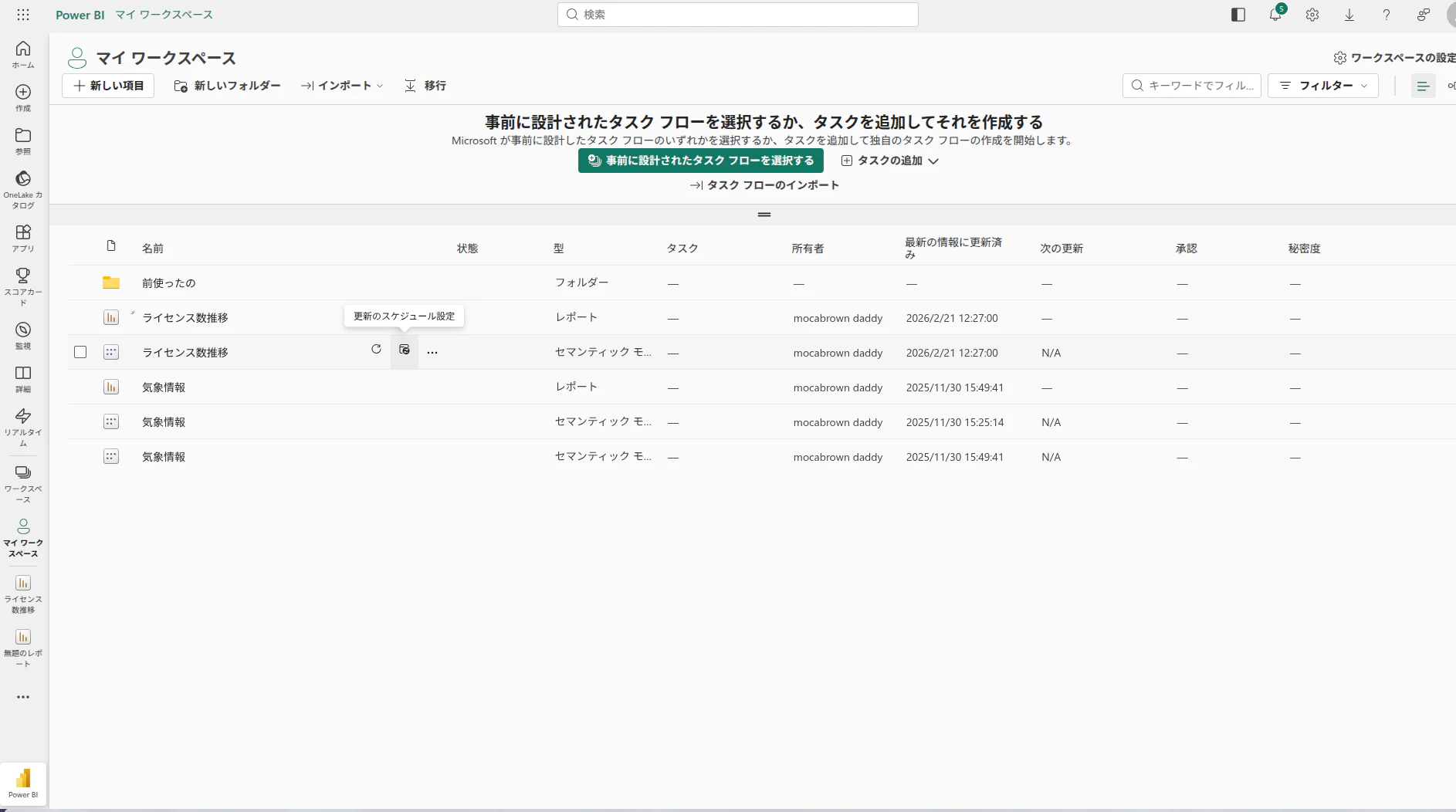Viewport: 1456px width, 812px height.
Task: Focus the 検索 search box
Action: tap(738, 15)
